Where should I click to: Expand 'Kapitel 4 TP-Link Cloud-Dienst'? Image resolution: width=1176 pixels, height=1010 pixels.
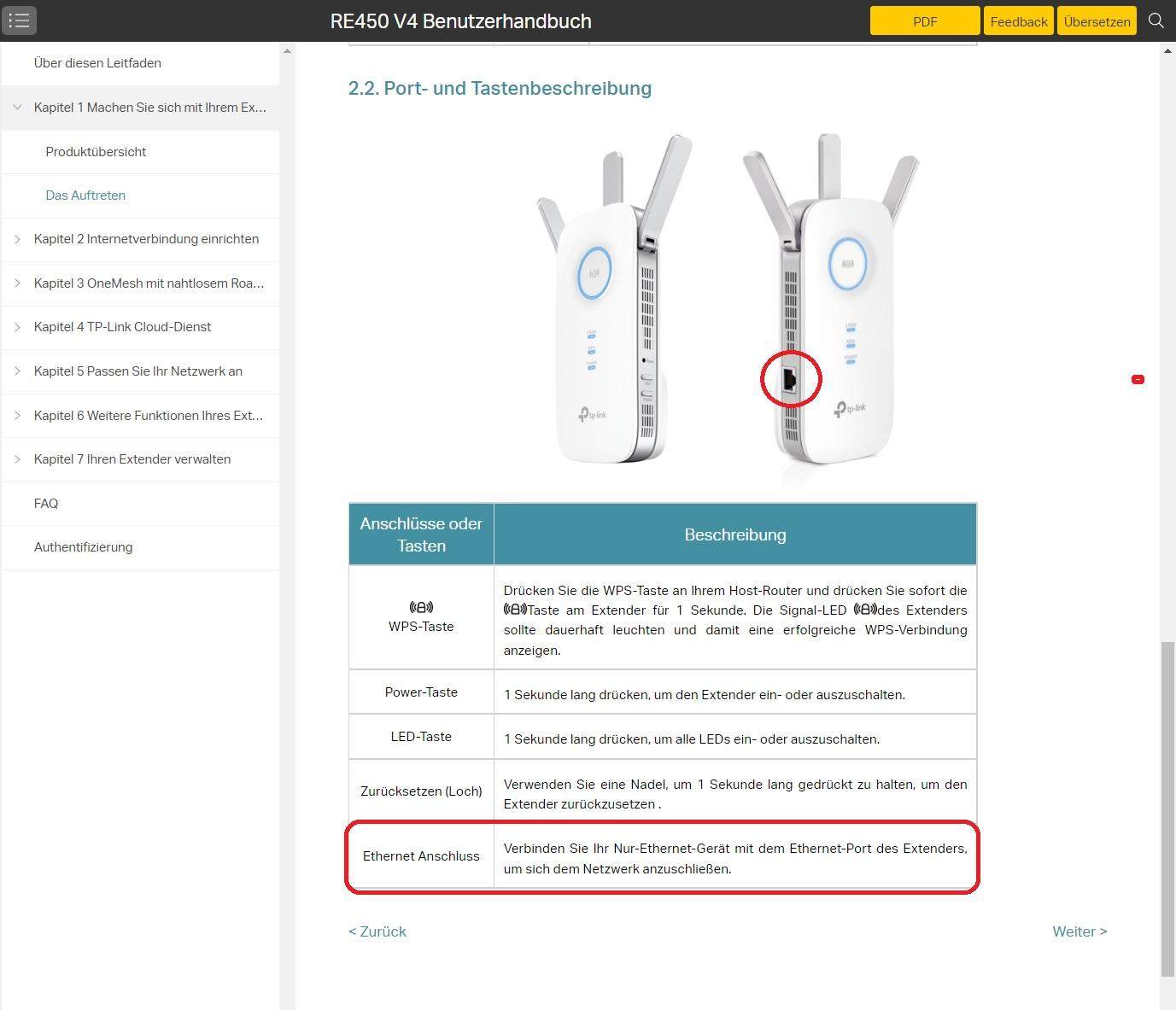point(17,327)
